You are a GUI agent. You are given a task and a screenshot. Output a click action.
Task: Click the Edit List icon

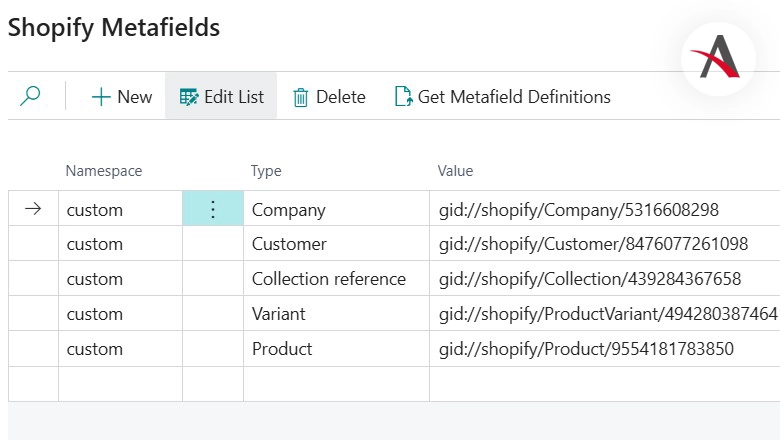pyautogui.click(x=189, y=97)
